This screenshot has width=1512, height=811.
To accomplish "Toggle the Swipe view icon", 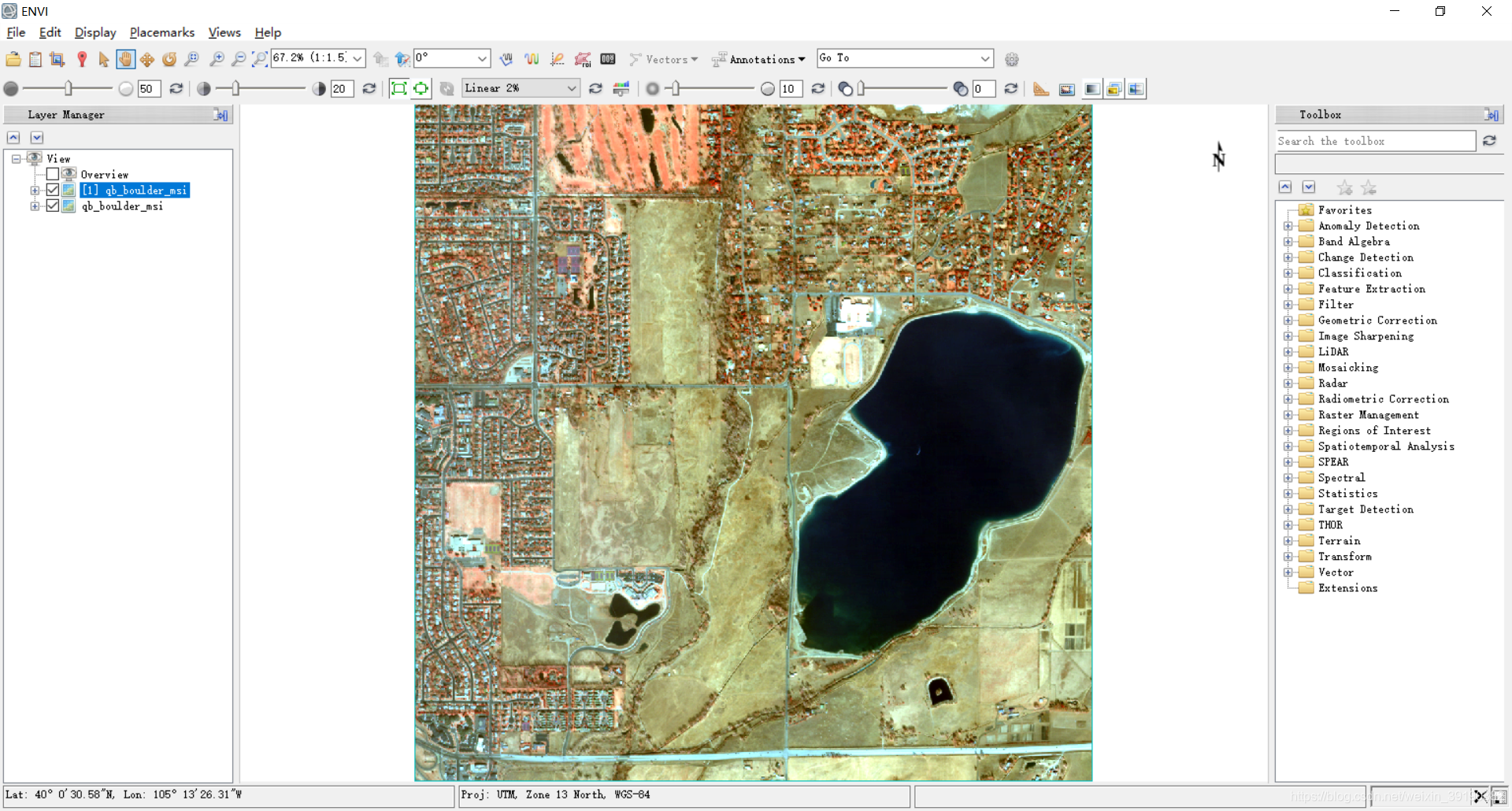I will point(1136,89).
